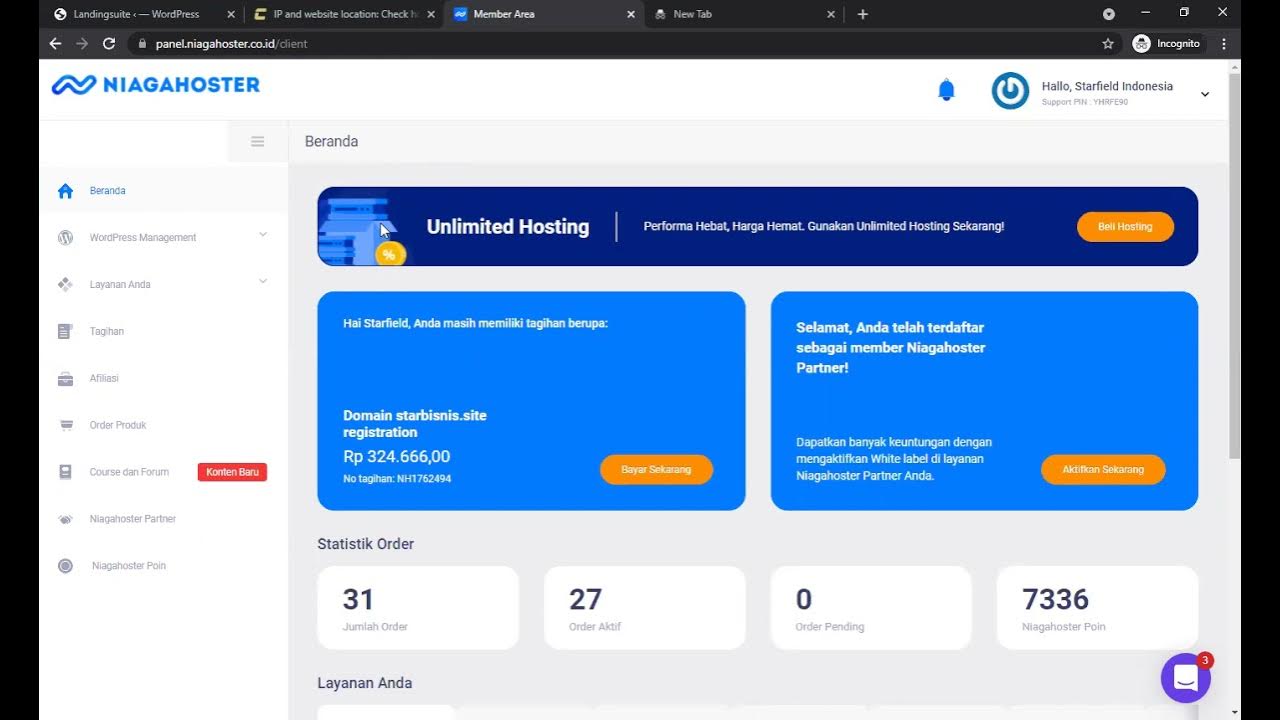Click the Order Aktif 27 card

(645, 608)
